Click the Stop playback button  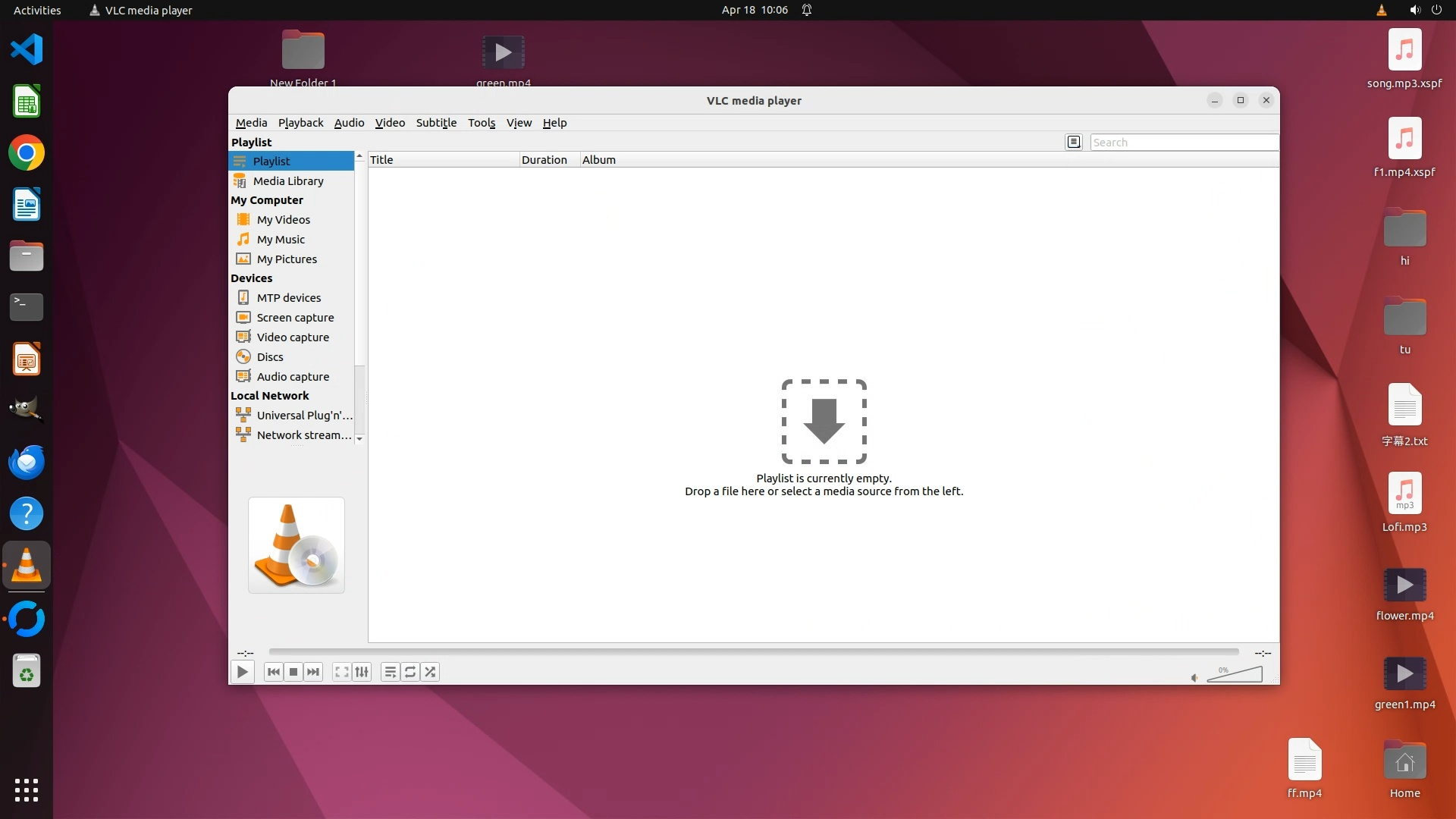click(293, 672)
